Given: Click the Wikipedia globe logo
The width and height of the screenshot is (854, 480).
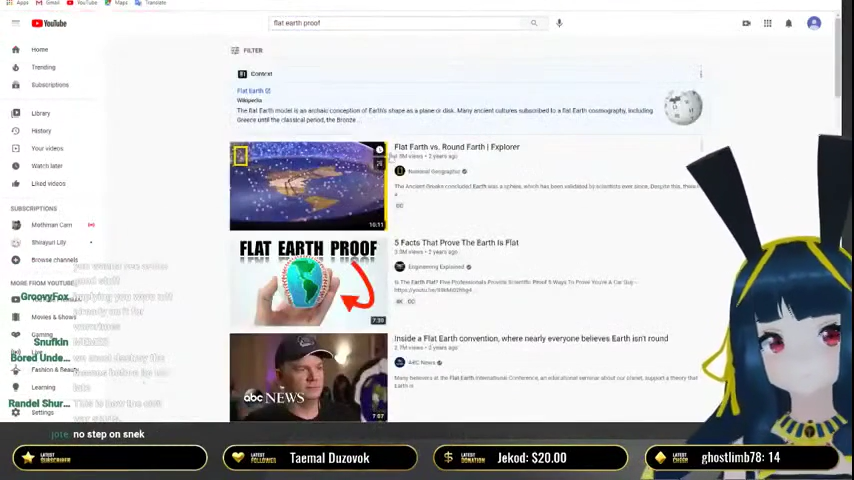Looking at the screenshot, I should (x=683, y=107).
